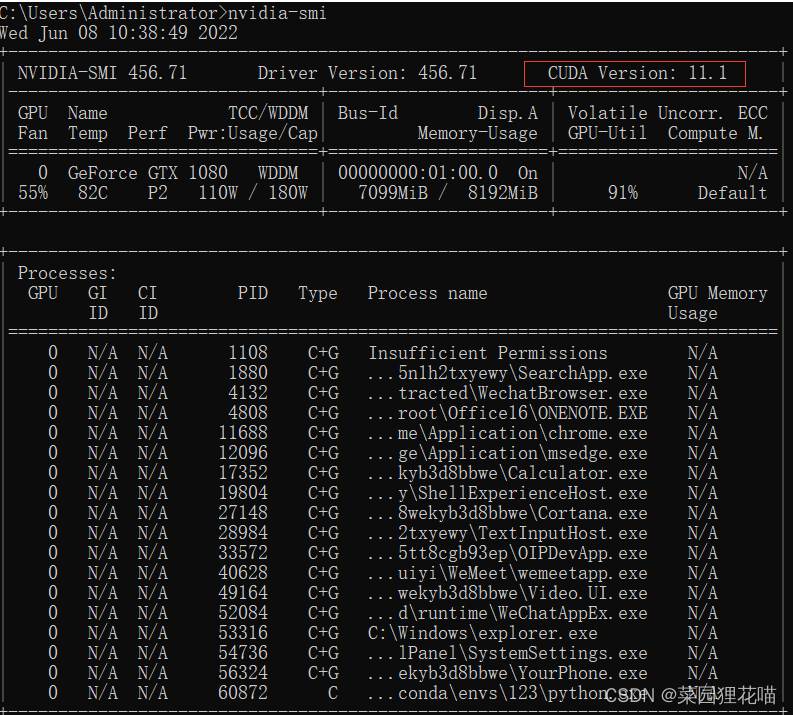
Task: Click the YourPhone.exe process entry
Action: pyautogui.click(x=508, y=673)
